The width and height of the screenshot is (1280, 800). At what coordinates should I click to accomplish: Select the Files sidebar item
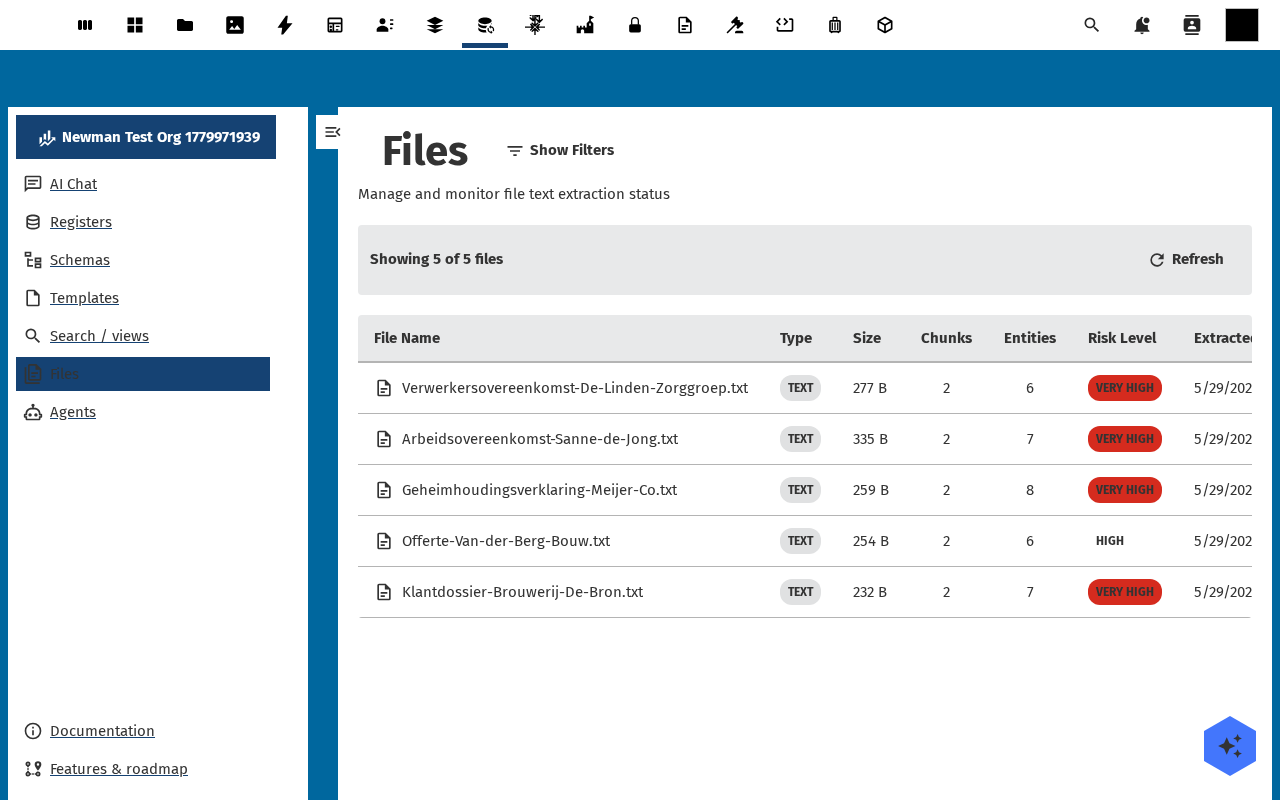click(143, 374)
